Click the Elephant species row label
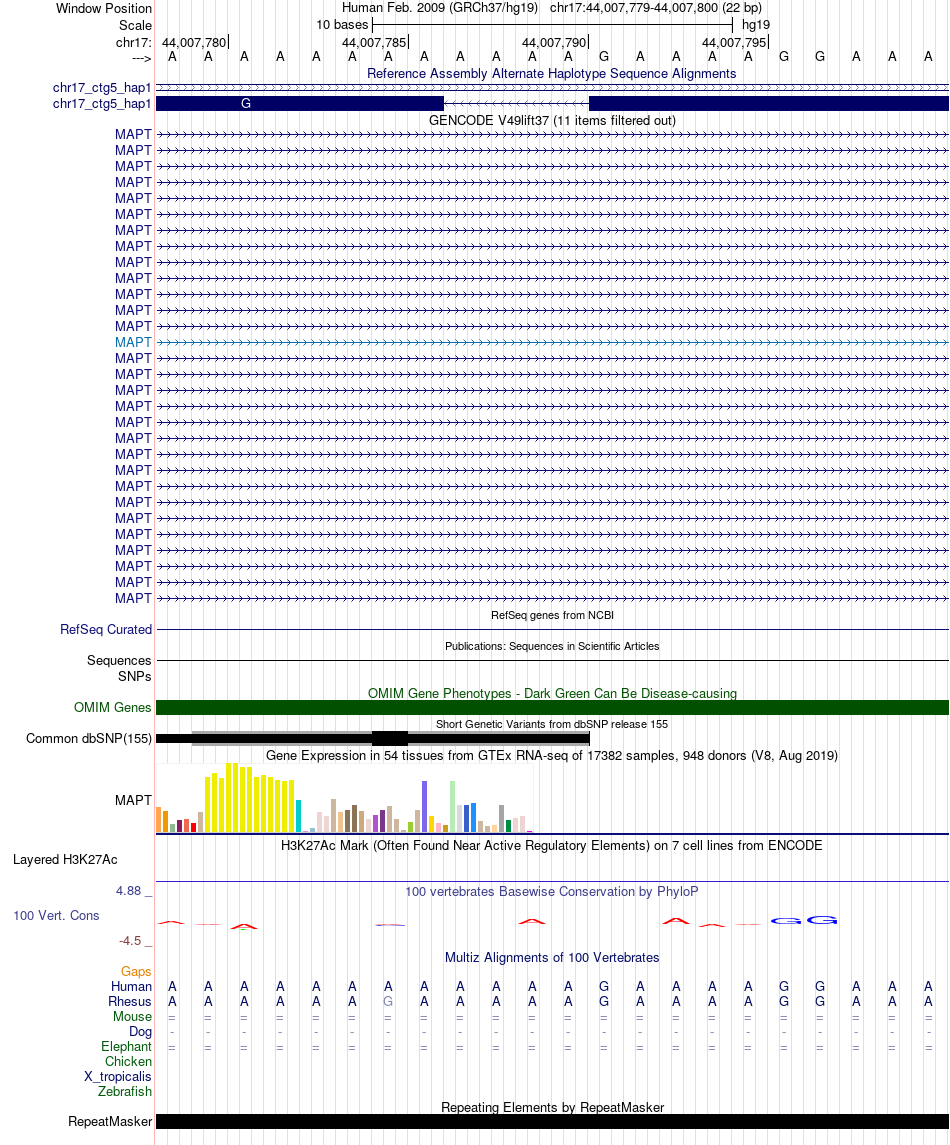Screen dimensions: 950x1145 pos(126,1046)
